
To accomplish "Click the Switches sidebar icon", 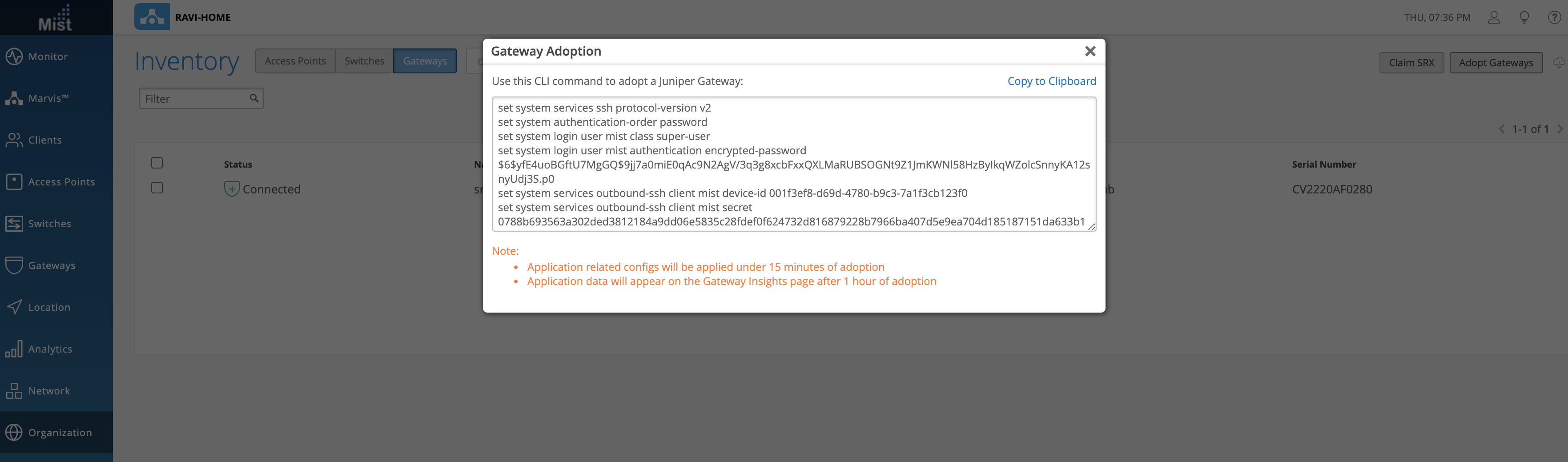I will pyautogui.click(x=14, y=224).
